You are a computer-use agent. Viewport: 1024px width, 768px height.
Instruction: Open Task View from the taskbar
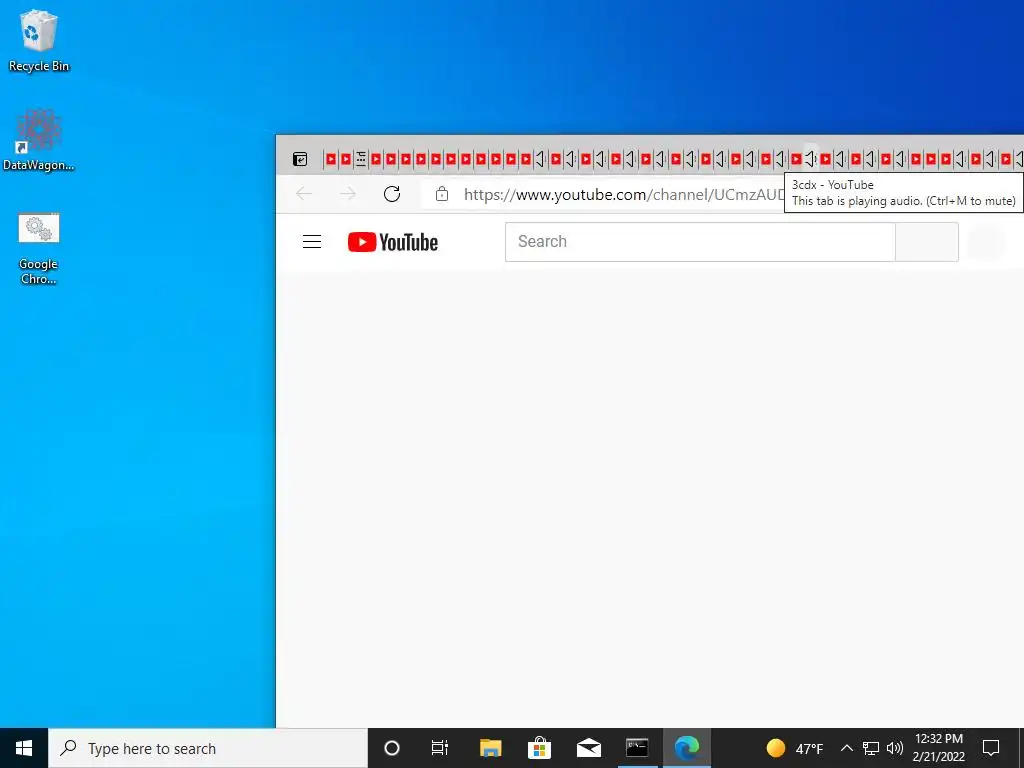click(440, 748)
